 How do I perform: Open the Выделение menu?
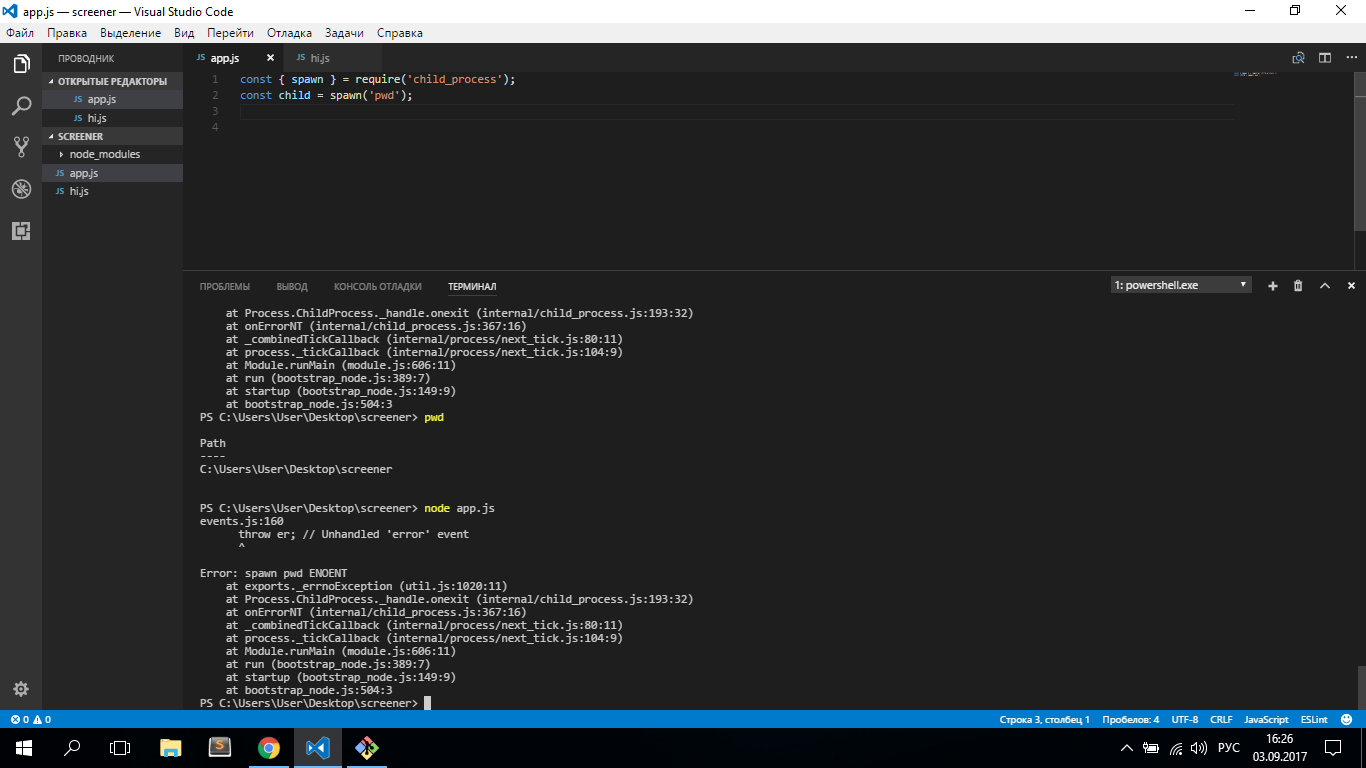(130, 33)
